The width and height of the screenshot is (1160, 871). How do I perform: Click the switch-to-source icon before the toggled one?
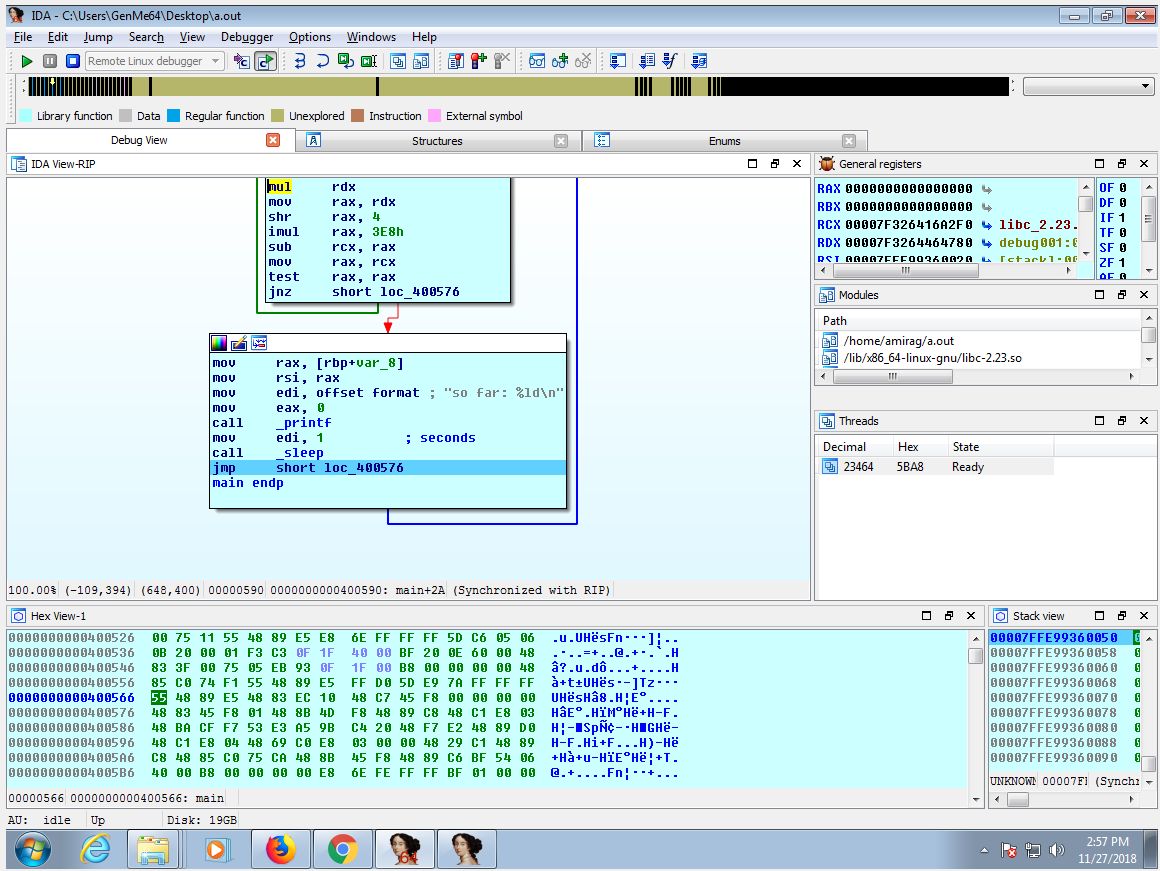[x=242, y=61]
